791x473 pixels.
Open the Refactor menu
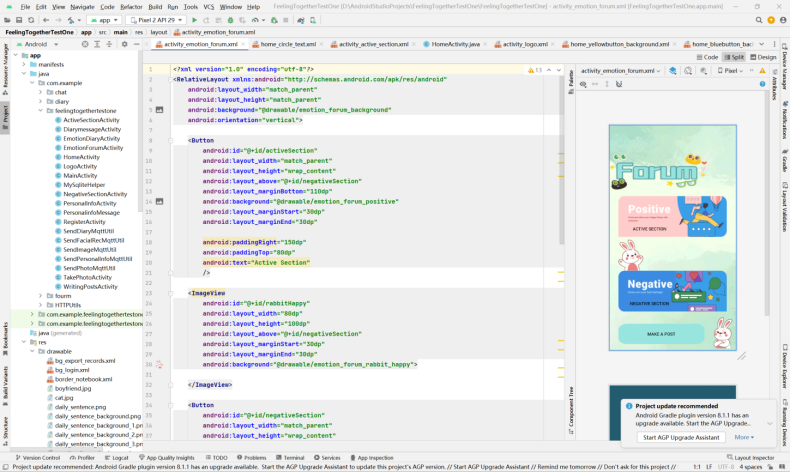click(x=131, y=7)
